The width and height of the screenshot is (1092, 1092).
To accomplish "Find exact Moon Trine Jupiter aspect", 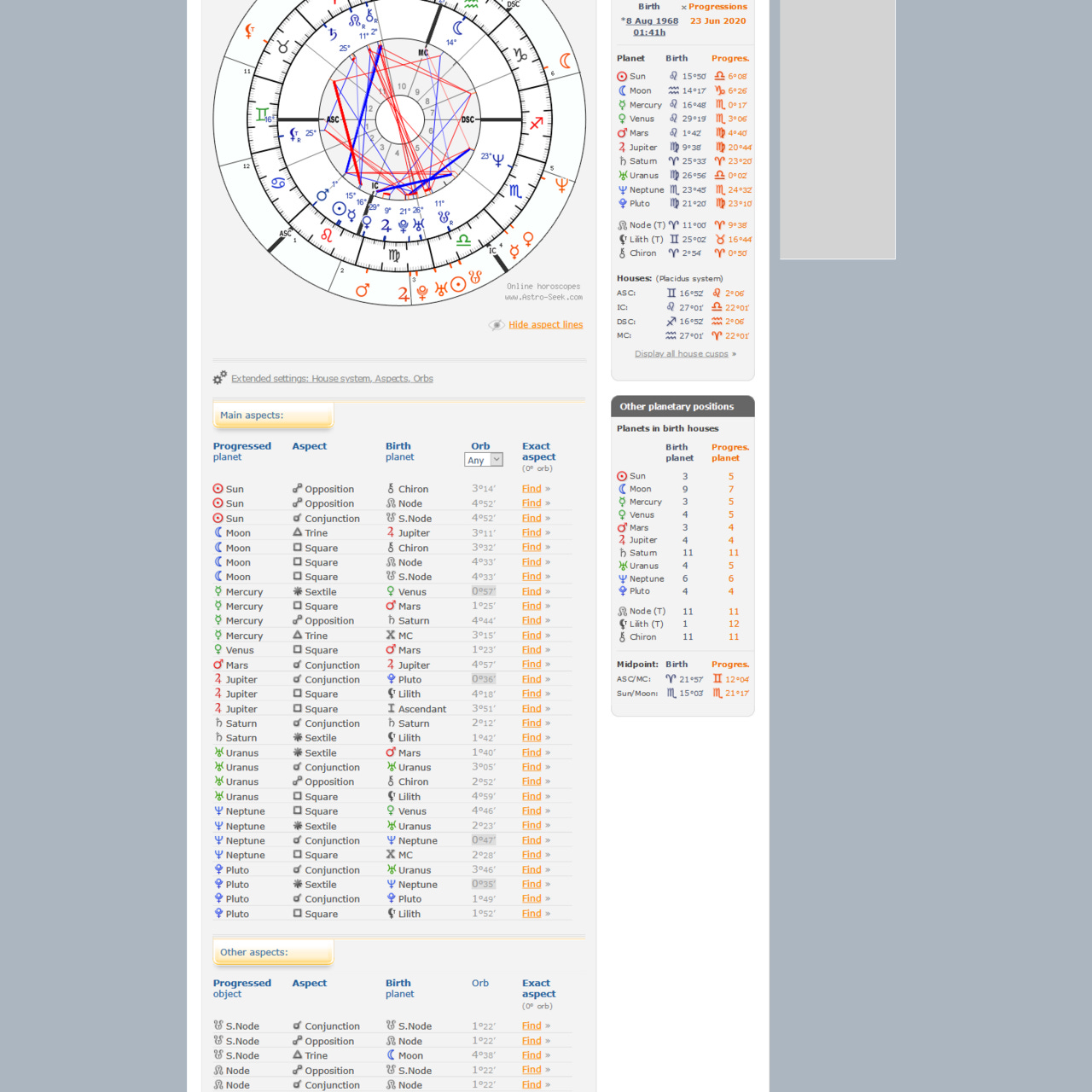I will pyautogui.click(x=531, y=533).
